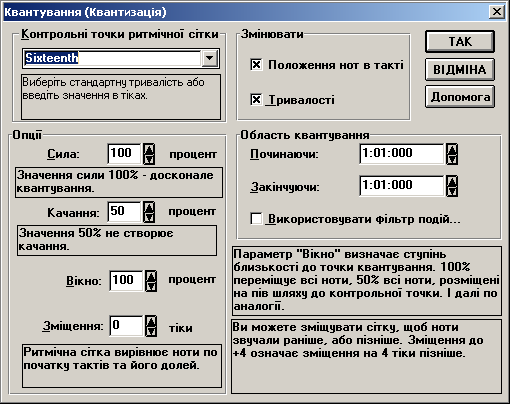Cancel with the ВІДМІНА button
This screenshot has width=510, height=404.
(460, 69)
